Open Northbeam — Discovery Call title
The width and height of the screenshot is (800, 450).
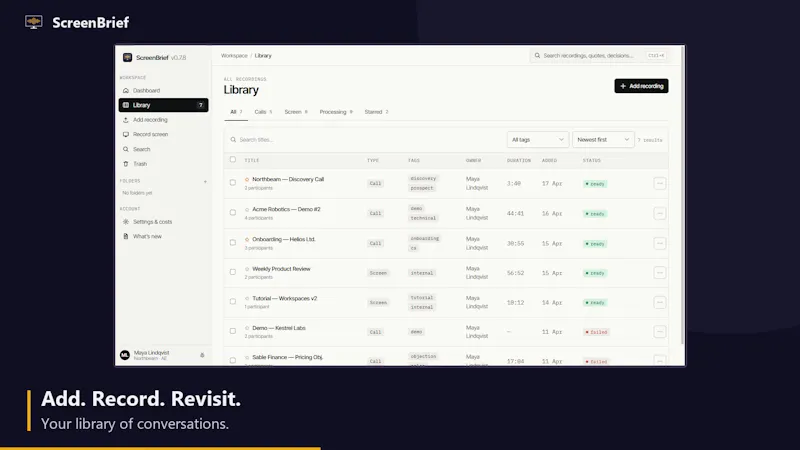click(x=288, y=180)
